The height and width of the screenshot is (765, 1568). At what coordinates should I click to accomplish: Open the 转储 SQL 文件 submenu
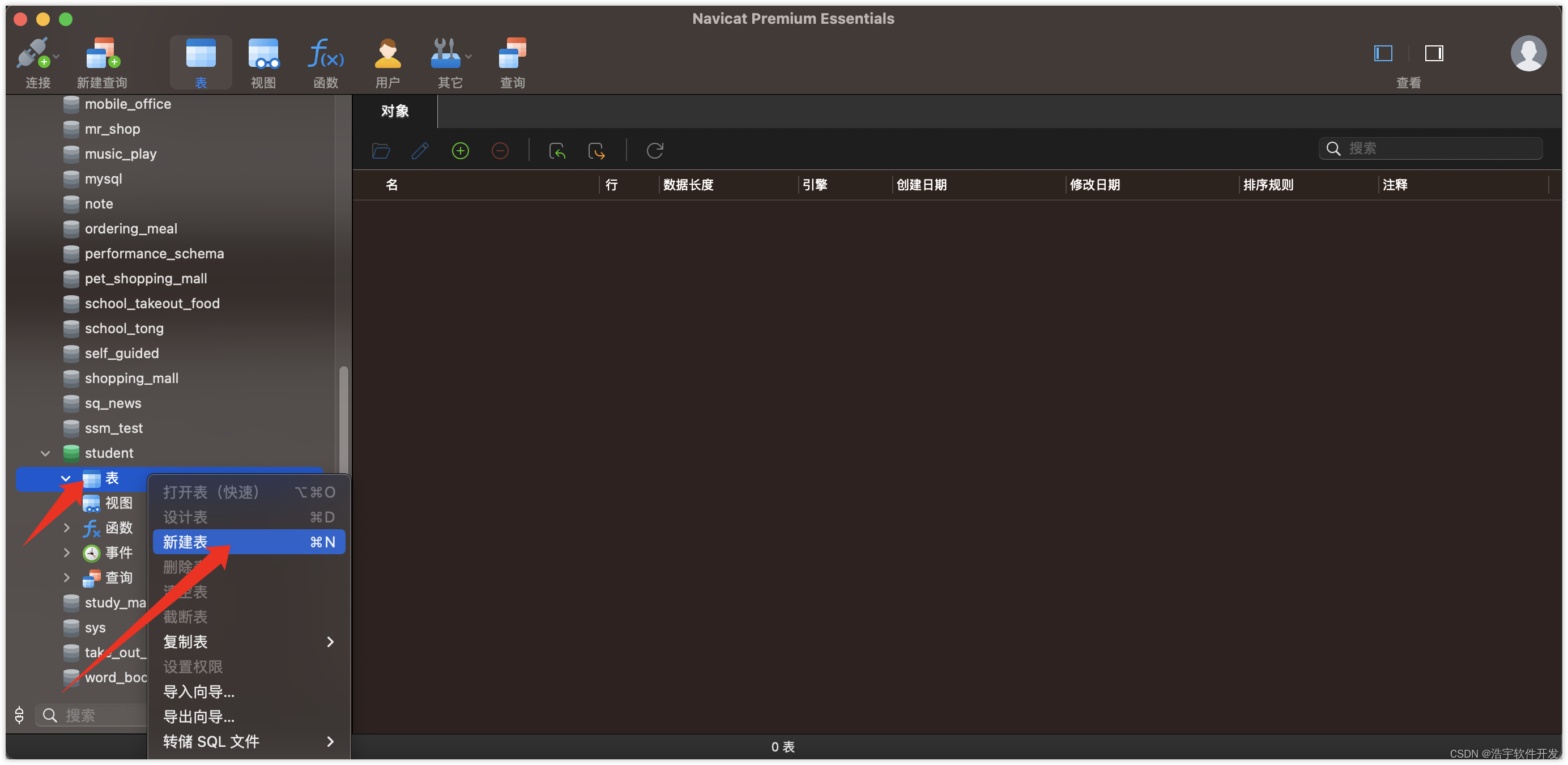pyautogui.click(x=249, y=741)
